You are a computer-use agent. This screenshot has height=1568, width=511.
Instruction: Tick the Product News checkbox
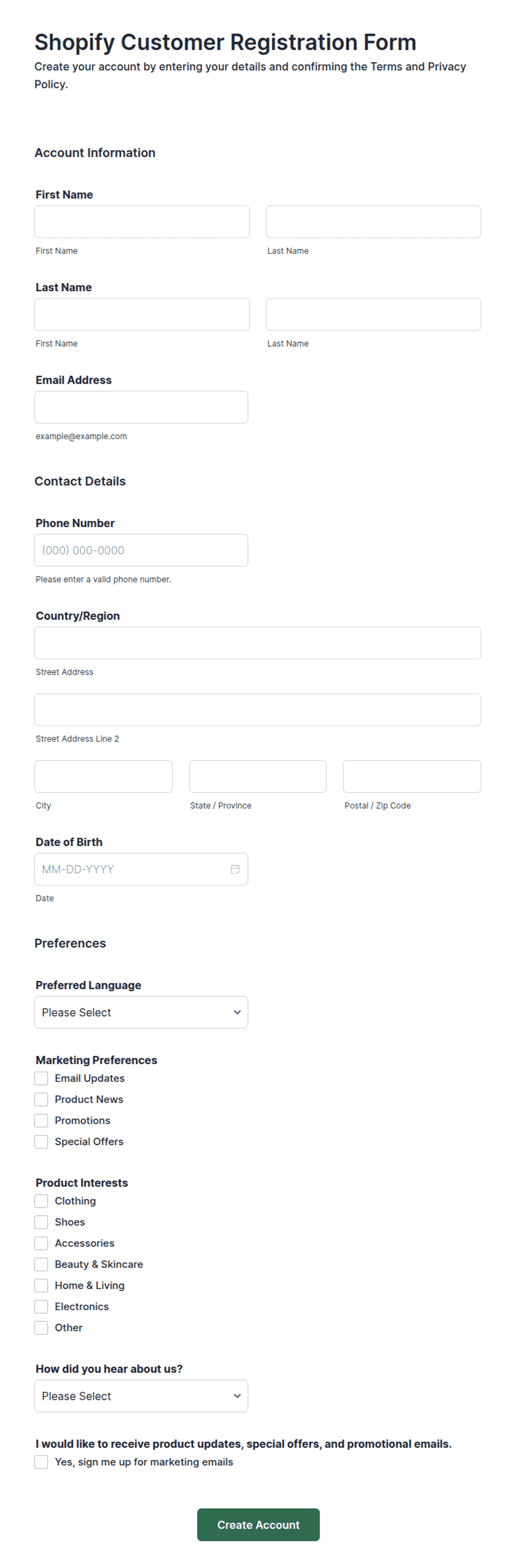[41, 1099]
